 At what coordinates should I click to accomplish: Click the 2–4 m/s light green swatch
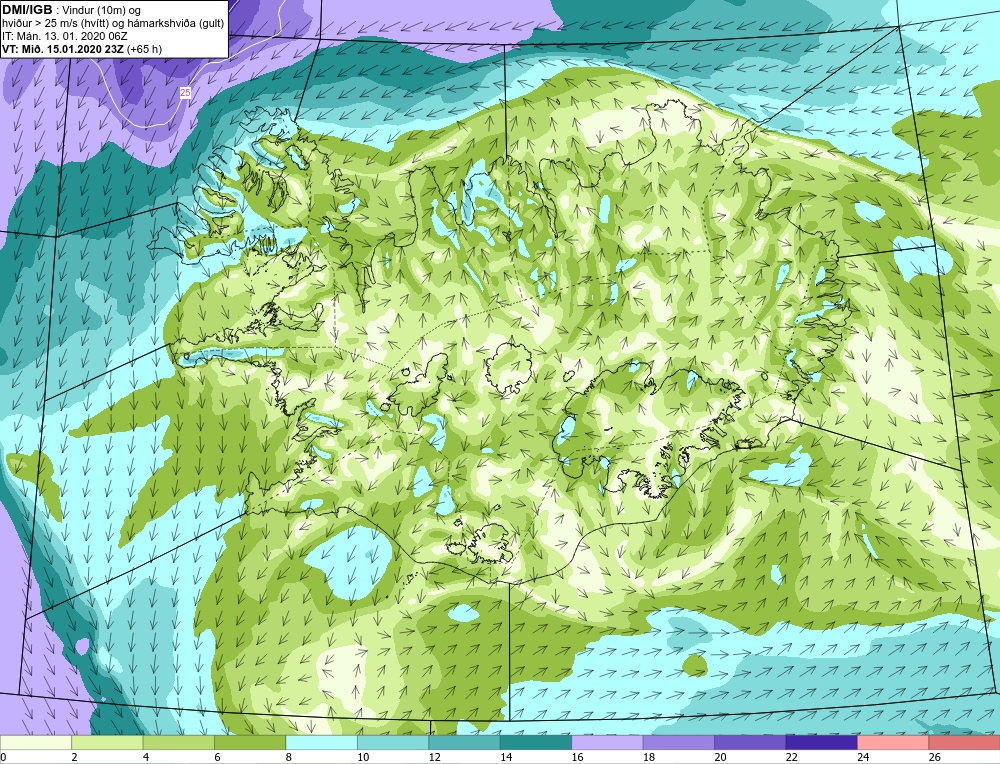pyautogui.click(x=107, y=742)
